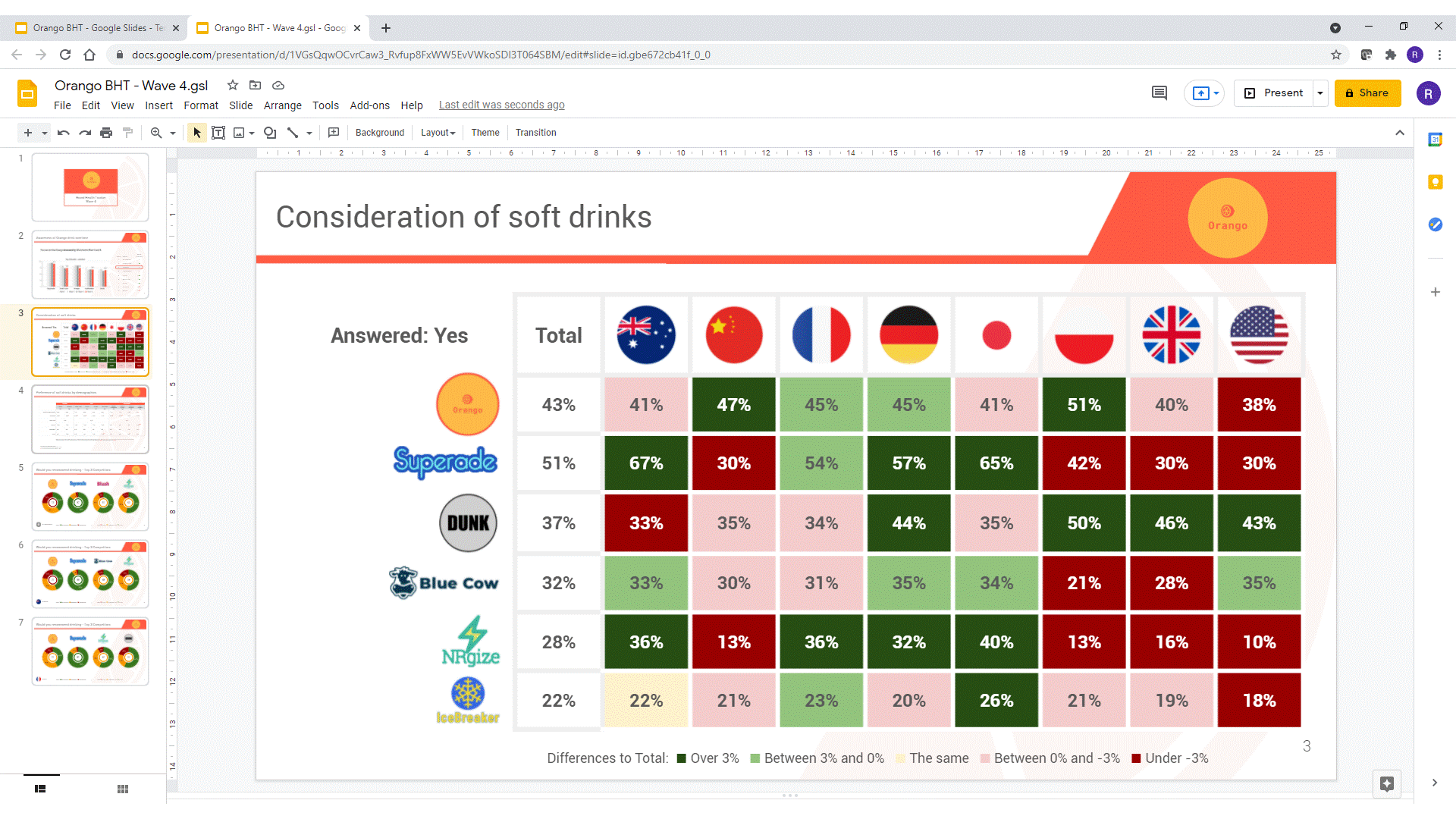
Task: Open the Arrange menu
Action: 283,105
